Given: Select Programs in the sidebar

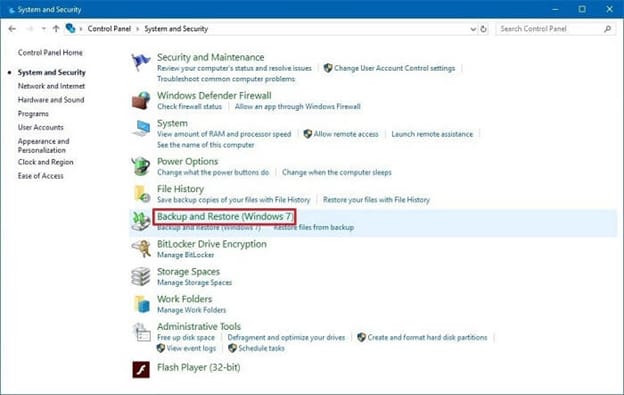Looking at the screenshot, I should 33,113.
